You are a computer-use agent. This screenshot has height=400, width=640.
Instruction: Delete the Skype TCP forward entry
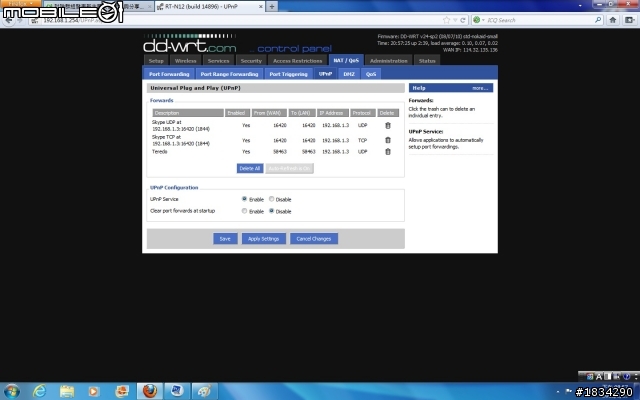pos(388,140)
